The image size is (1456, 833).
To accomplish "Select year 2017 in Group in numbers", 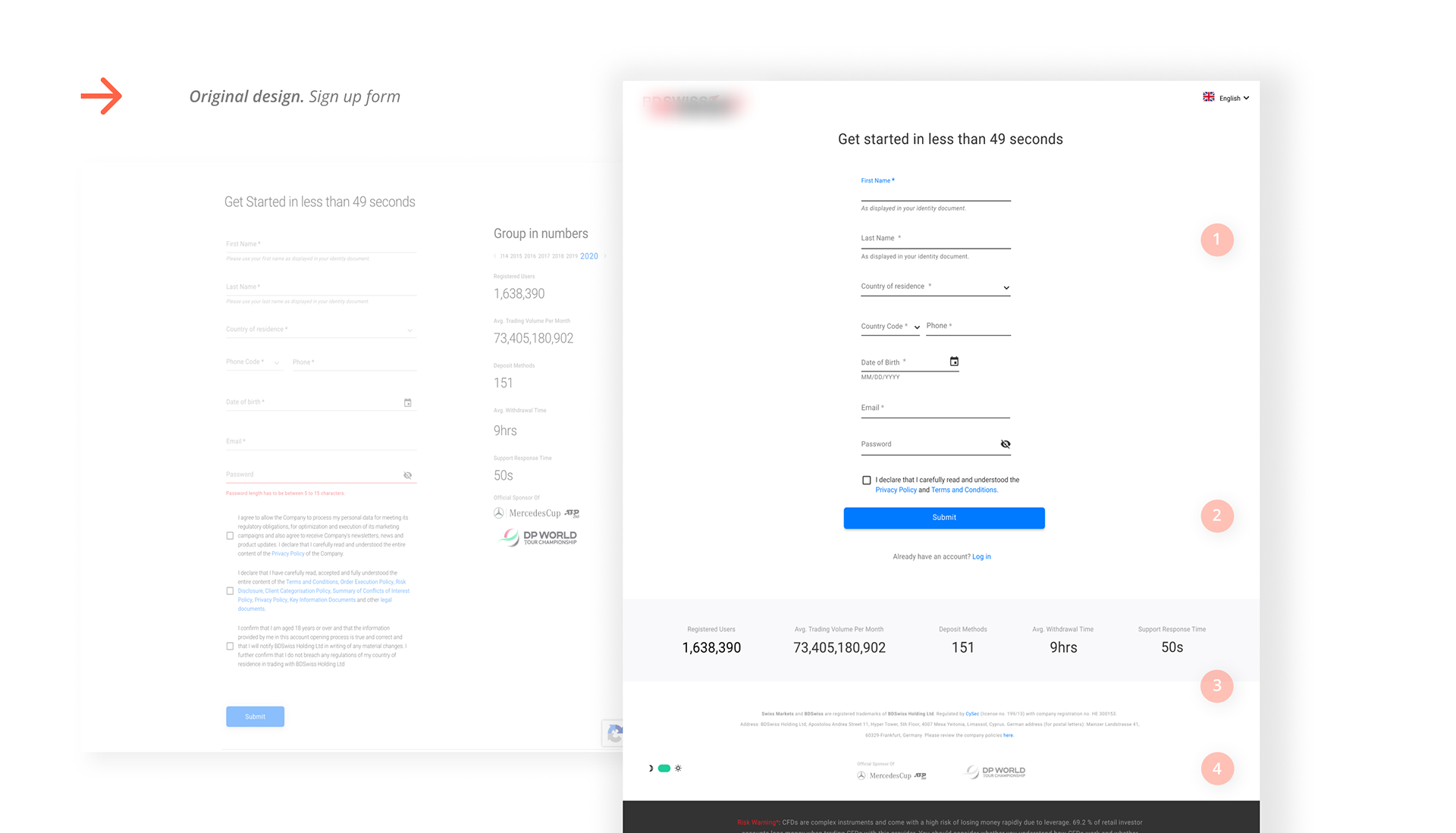I will pos(544,256).
